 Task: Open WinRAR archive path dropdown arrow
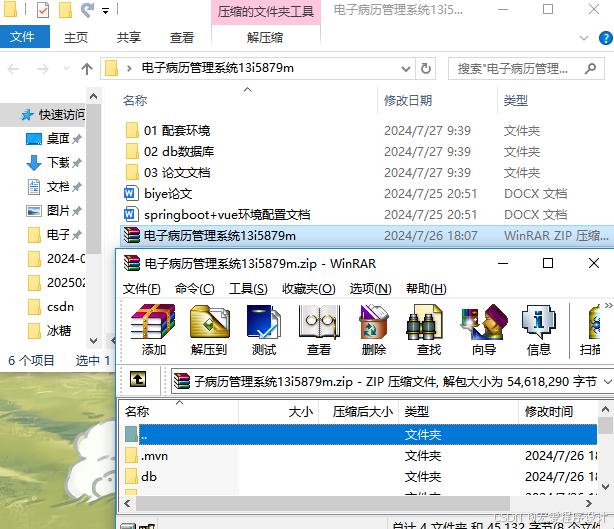[x=607, y=381]
